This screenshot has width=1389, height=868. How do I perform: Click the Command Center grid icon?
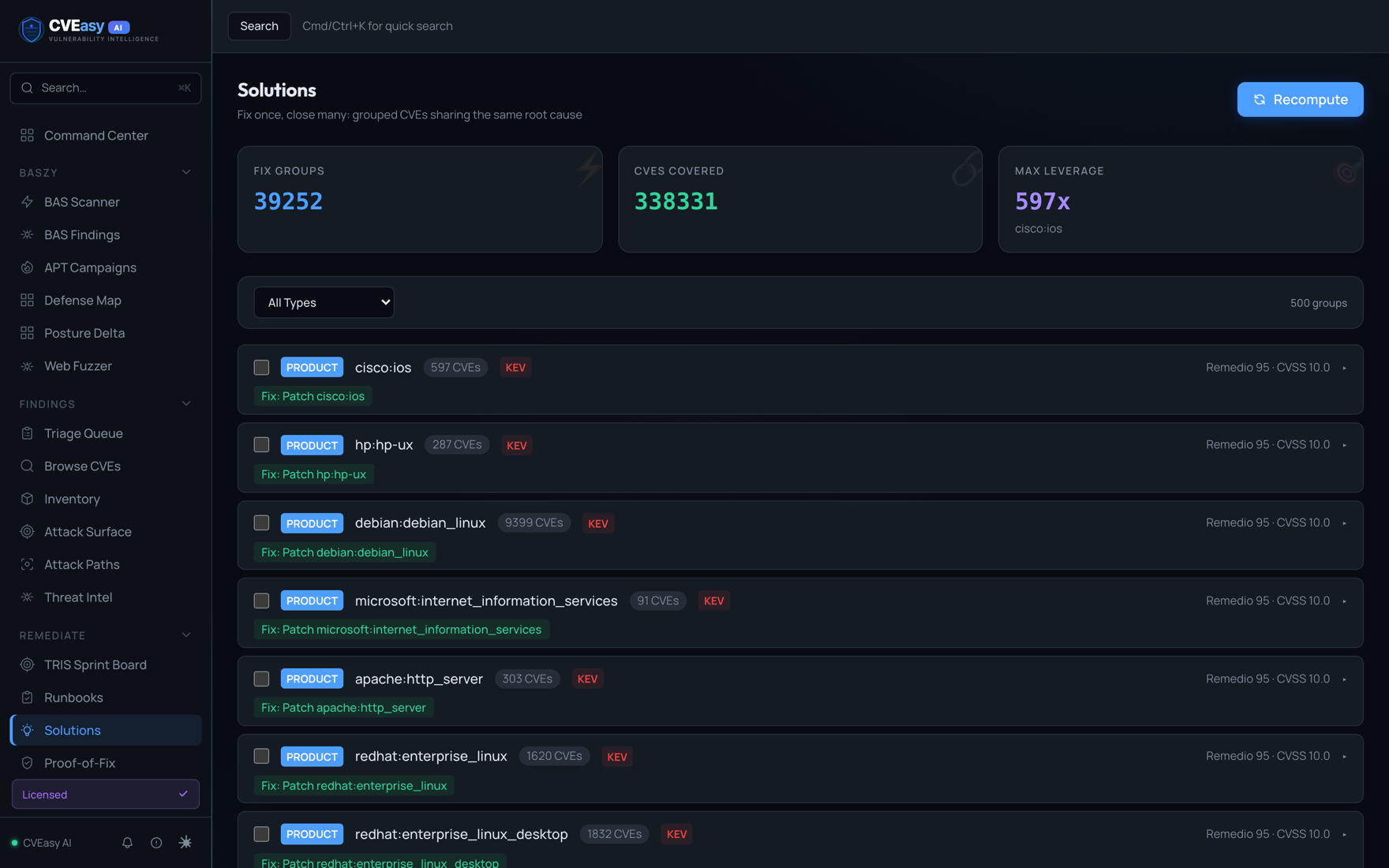click(27, 136)
